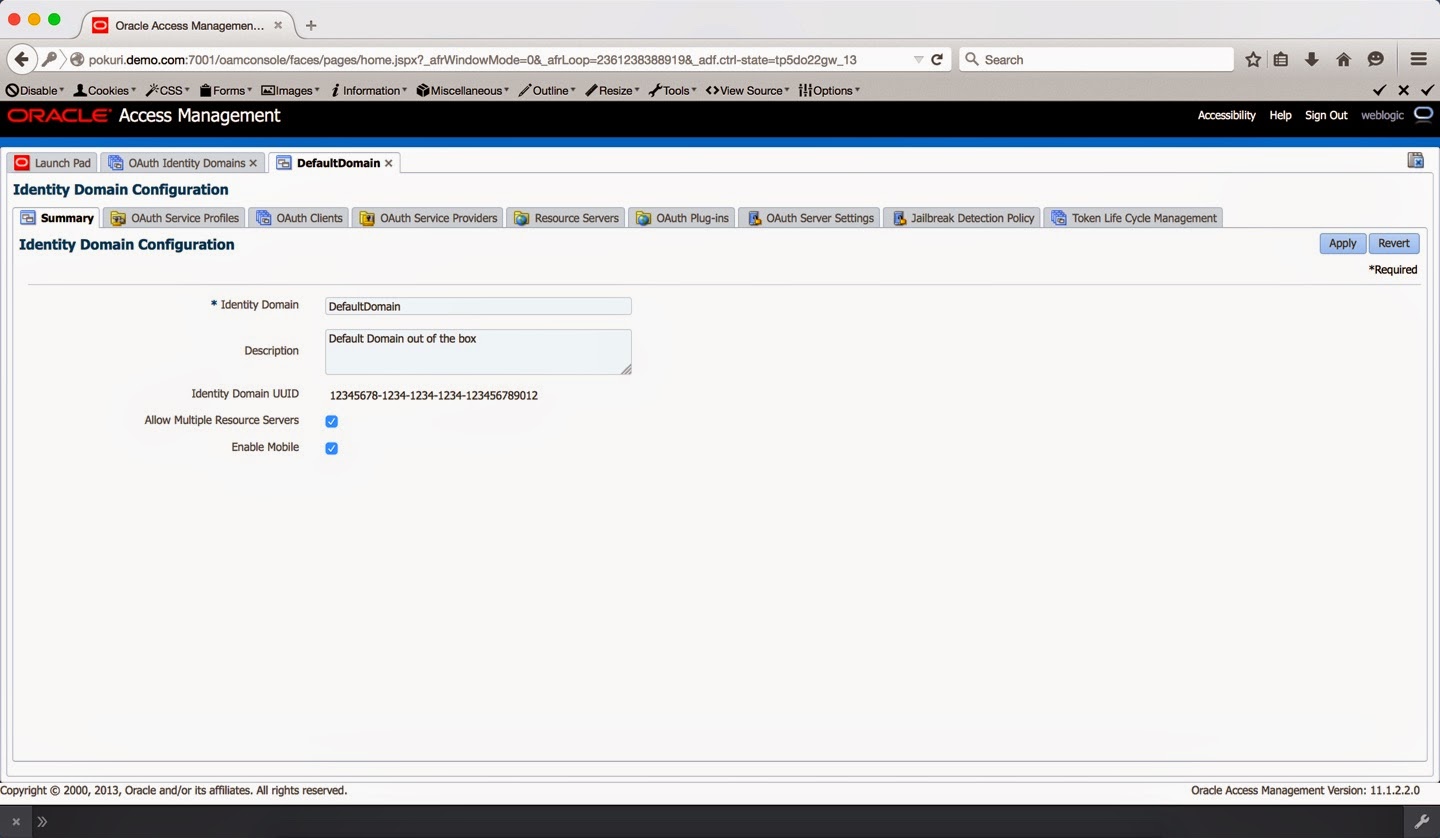
Task: Click the Sign Out link
Action: pyautogui.click(x=1326, y=115)
